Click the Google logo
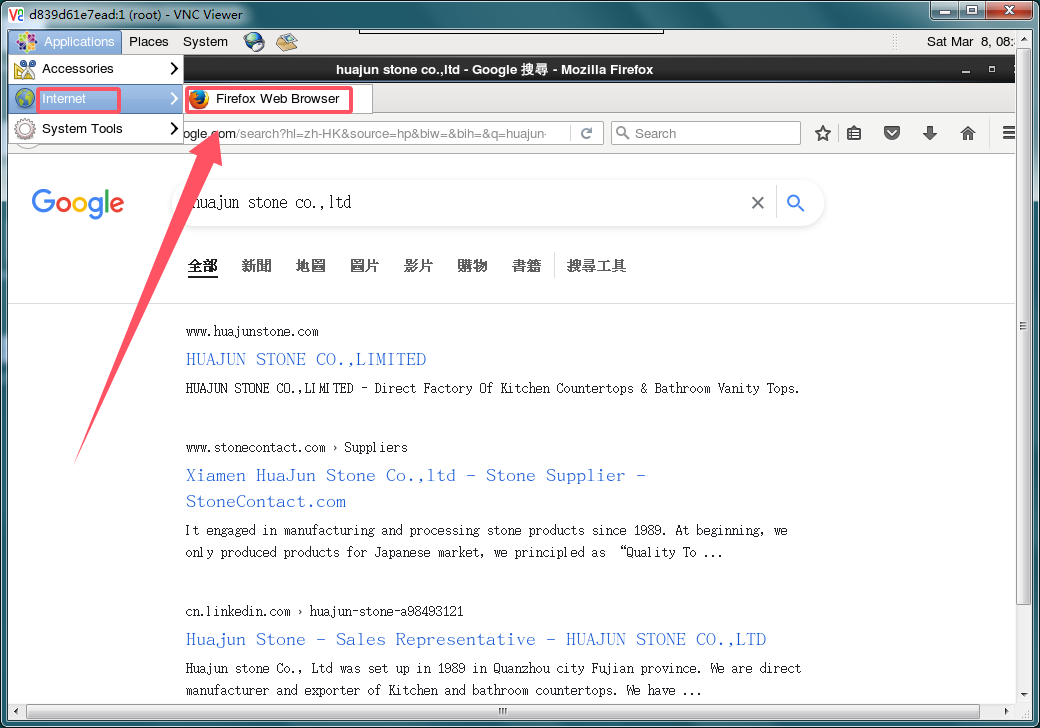This screenshot has height=728, width=1040. [78, 203]
